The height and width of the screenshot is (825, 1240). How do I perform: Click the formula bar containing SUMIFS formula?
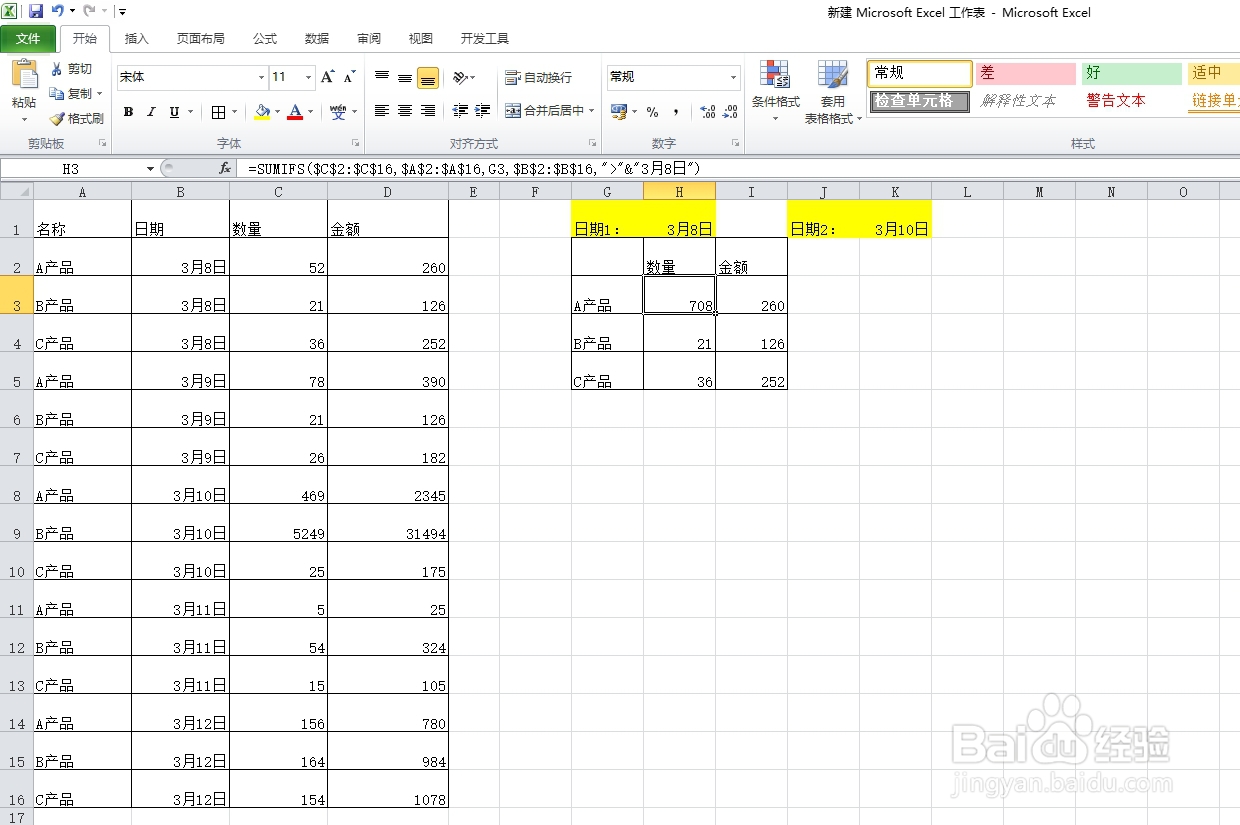[740, 169]
